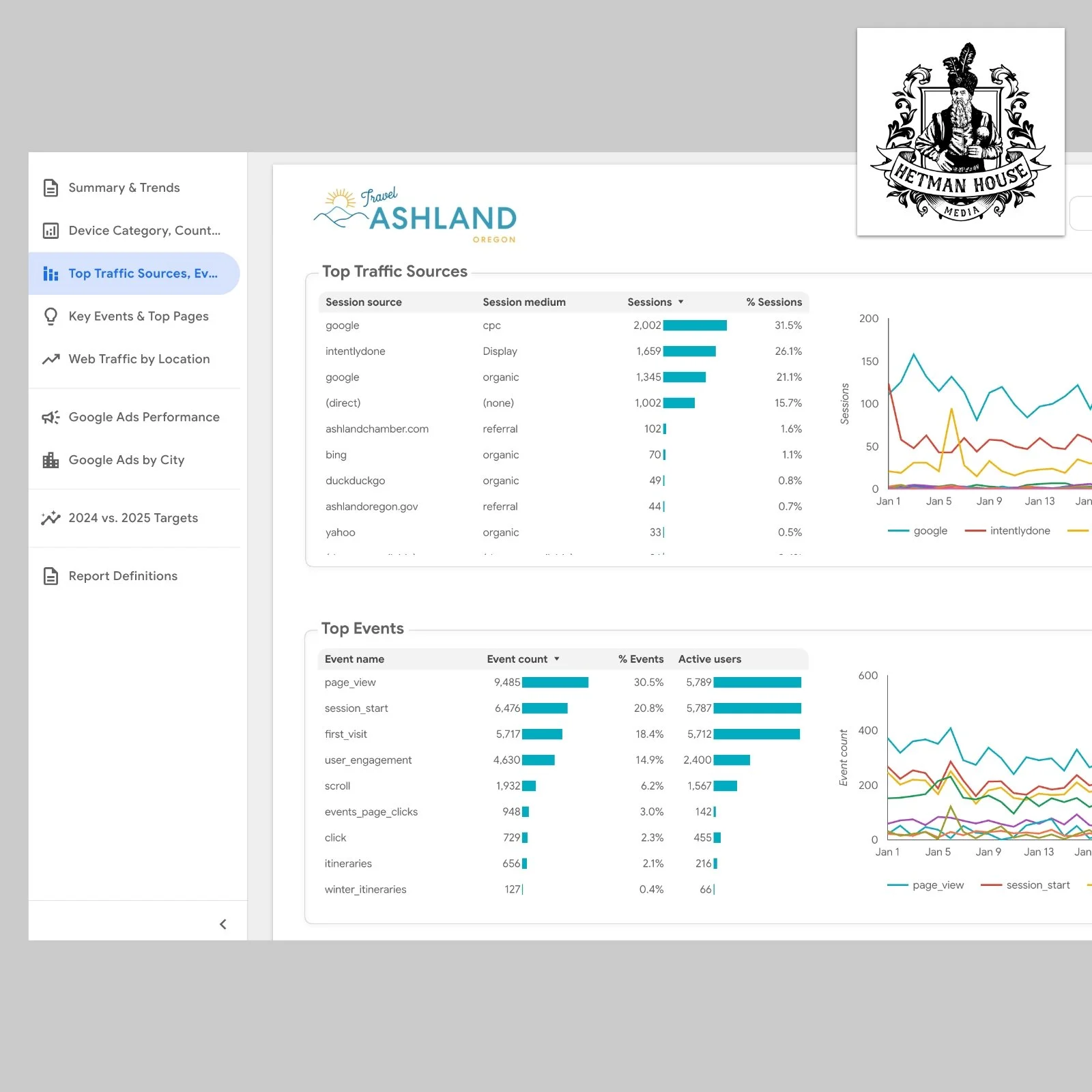Viewport: 1092px width, 1092px height.
Task: Open the Key Events & Top Pages page
Action: (x=139, y=316)
